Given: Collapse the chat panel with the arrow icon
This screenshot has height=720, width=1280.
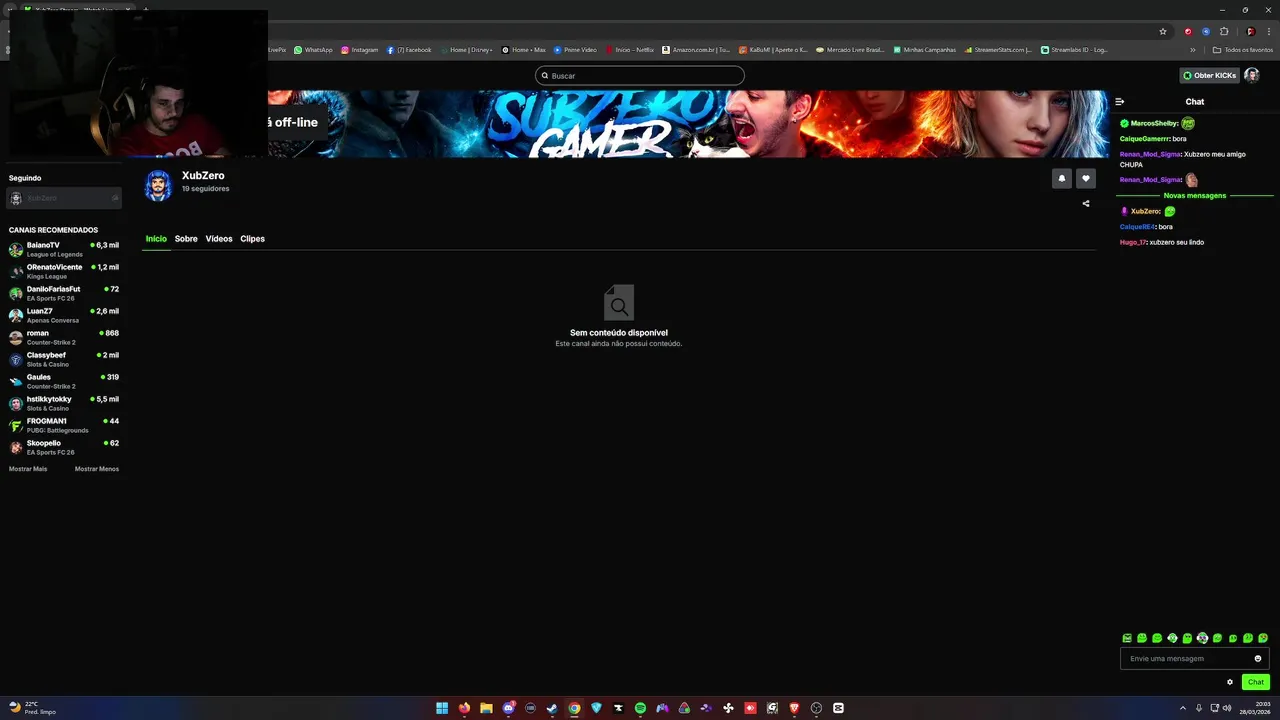Looking at the screenshot, I should 1120,102.
